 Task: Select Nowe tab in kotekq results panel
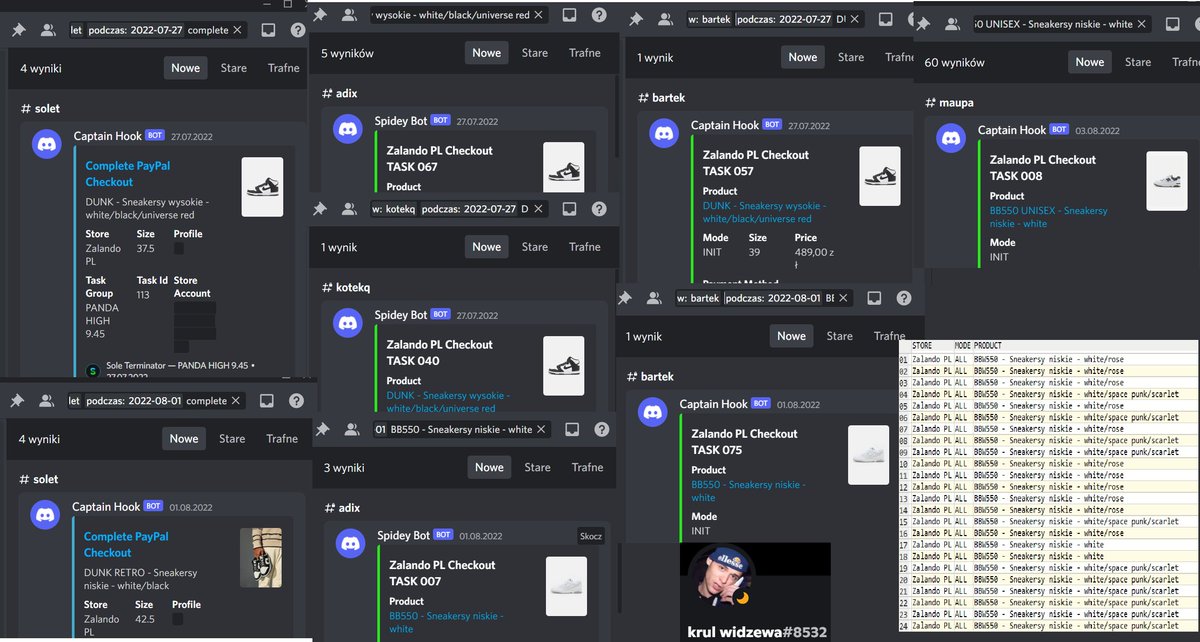tap(487, 247)
